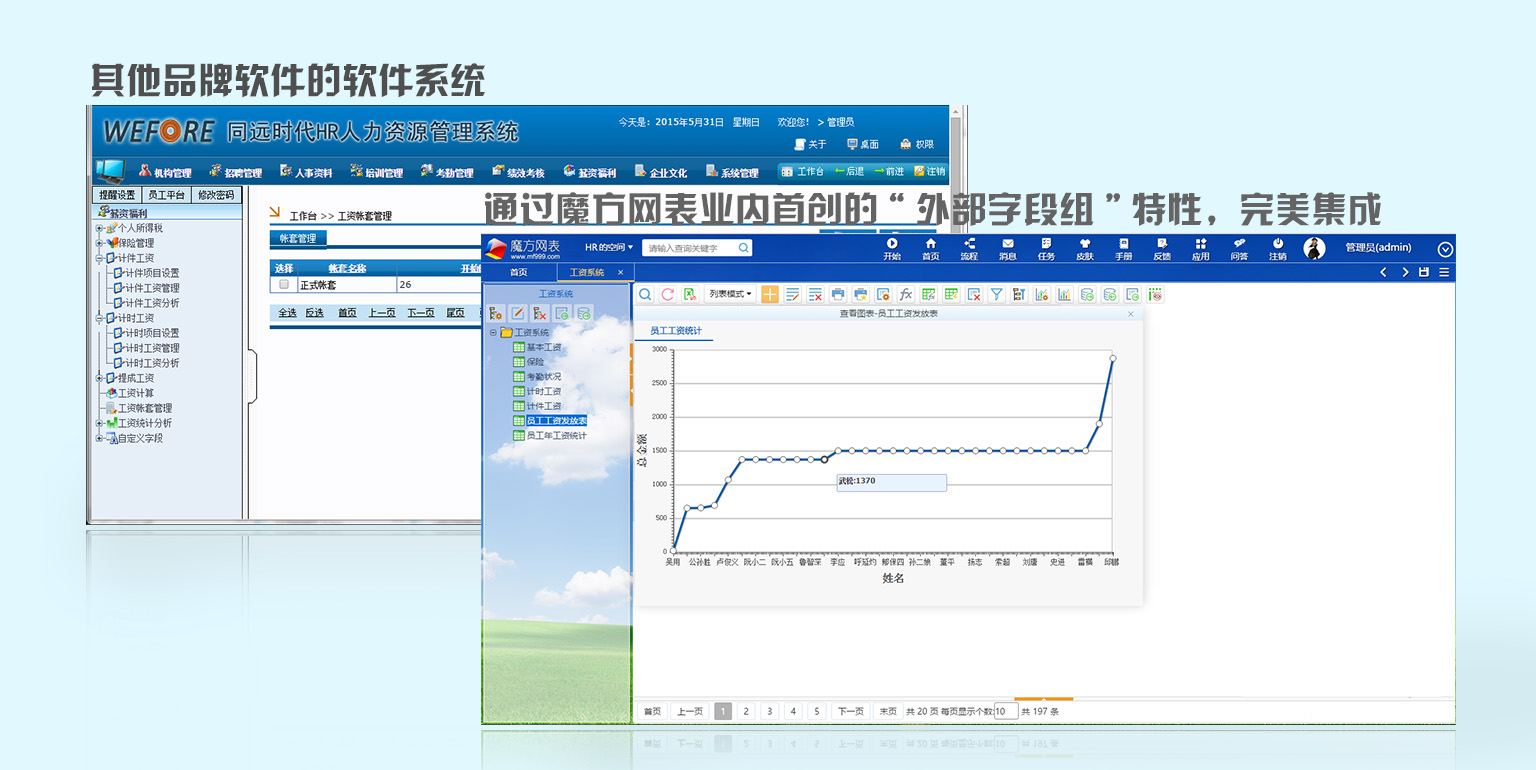Click the 注销 logout power icon
The height and width of the screenshot is (770, 1536).
pos(1277,248)
